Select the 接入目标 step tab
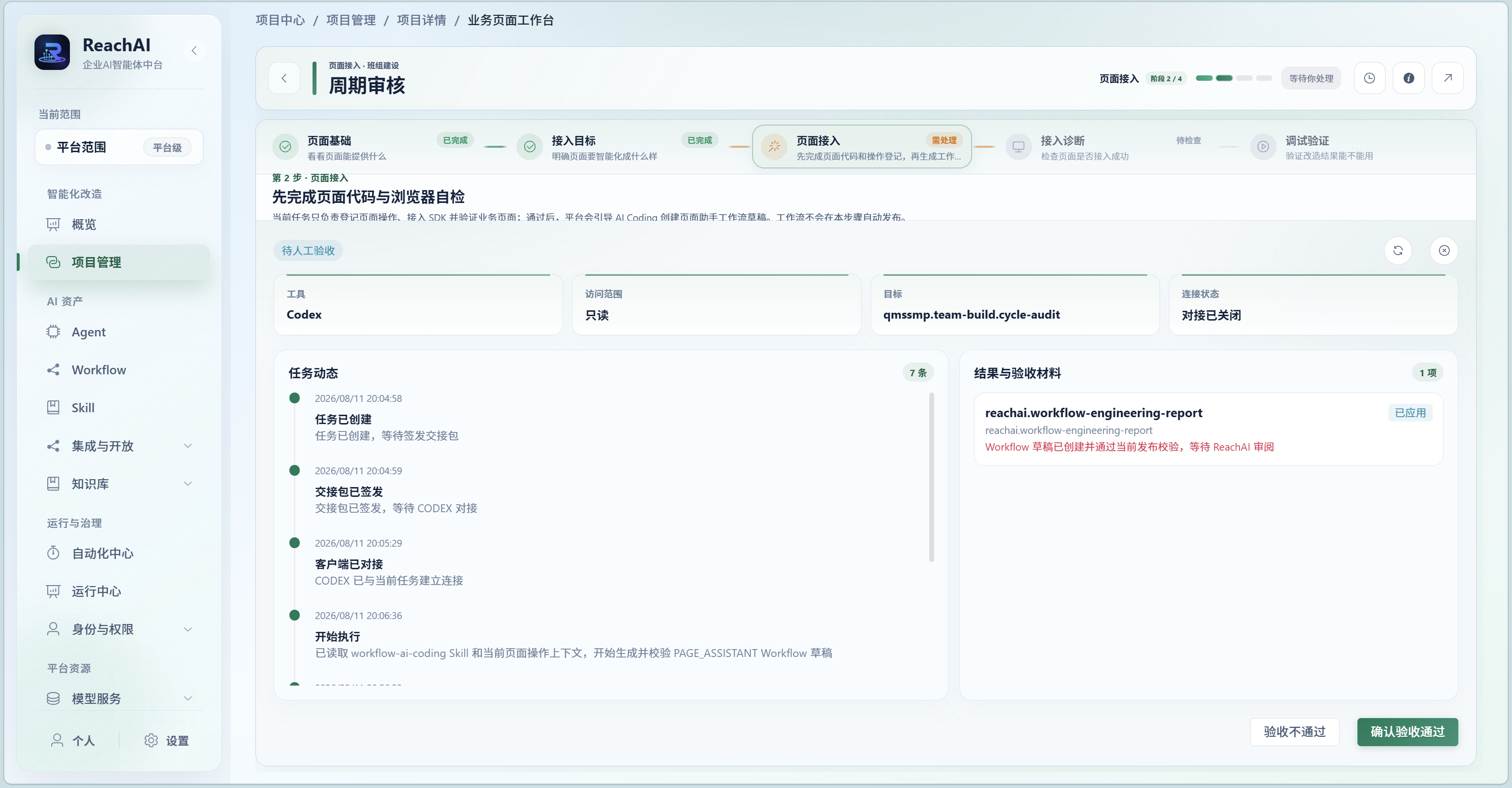The height and width of the screenshot is (788, 1512). [618, 147]
